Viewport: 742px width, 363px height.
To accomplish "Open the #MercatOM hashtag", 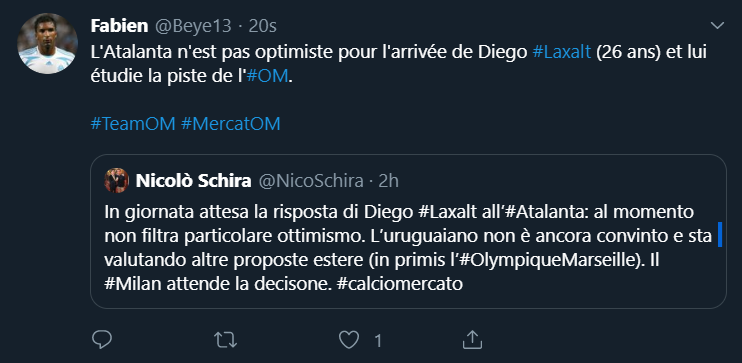I will coord(230,124).
